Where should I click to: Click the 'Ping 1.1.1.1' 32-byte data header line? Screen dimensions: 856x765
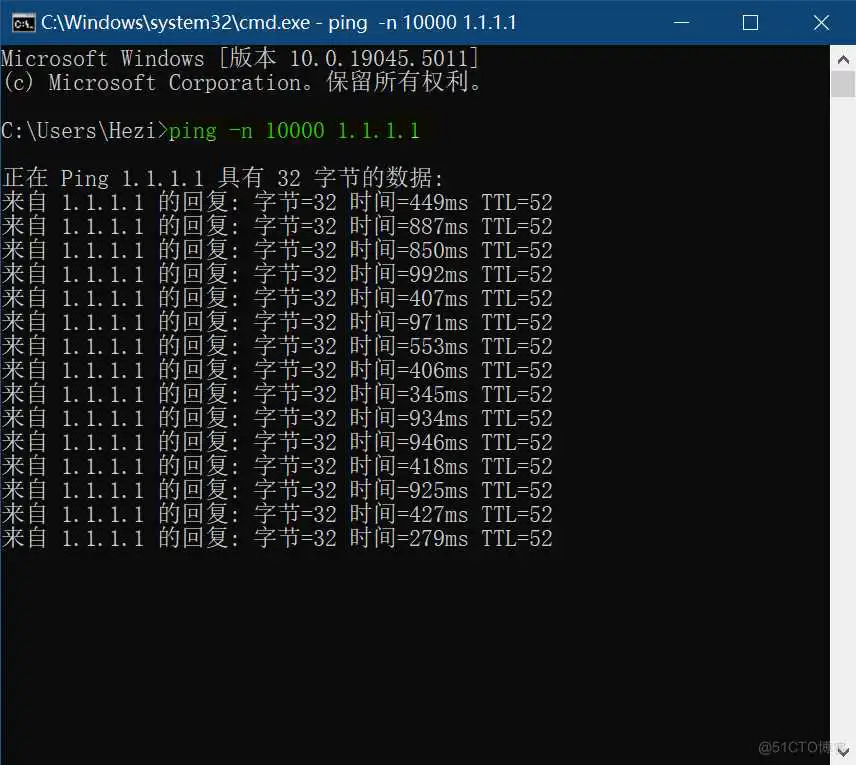[x=222, y=179]
